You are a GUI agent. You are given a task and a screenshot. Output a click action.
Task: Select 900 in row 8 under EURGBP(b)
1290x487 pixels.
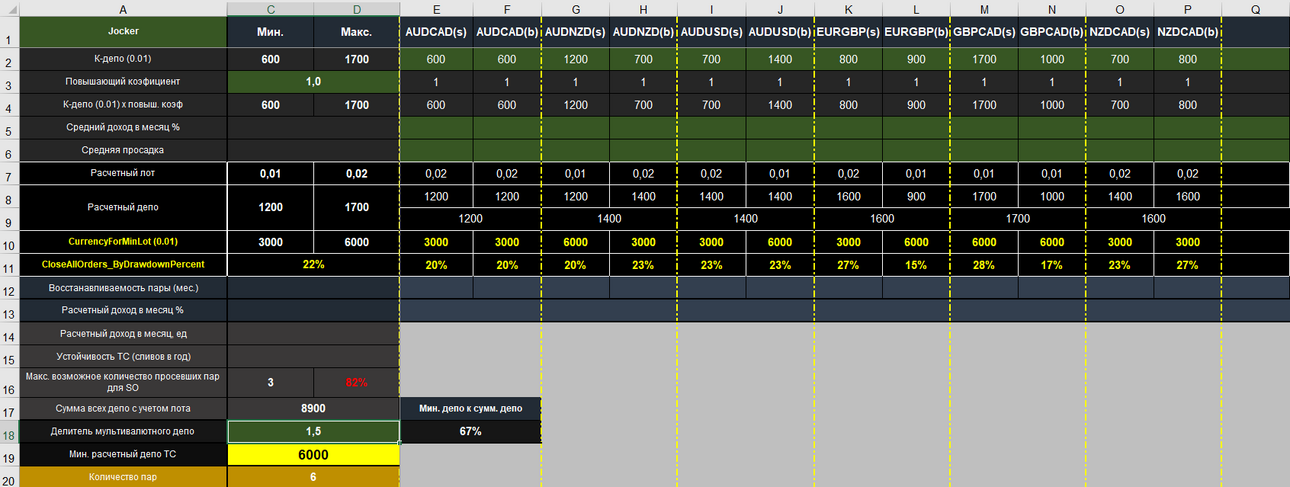pyautogui.click(x=917, y=196)
